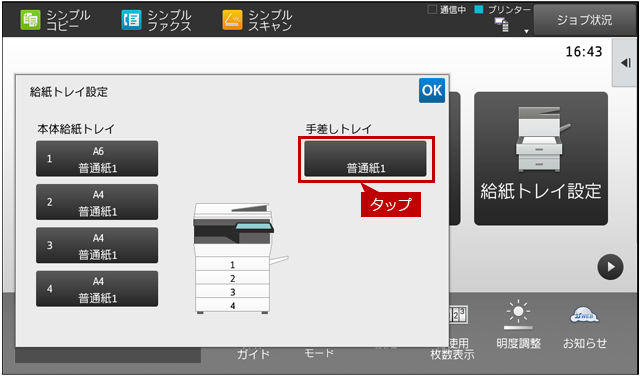
Task: Open the Job Status (ジョブ状況) screen
Action: (584, 20)
